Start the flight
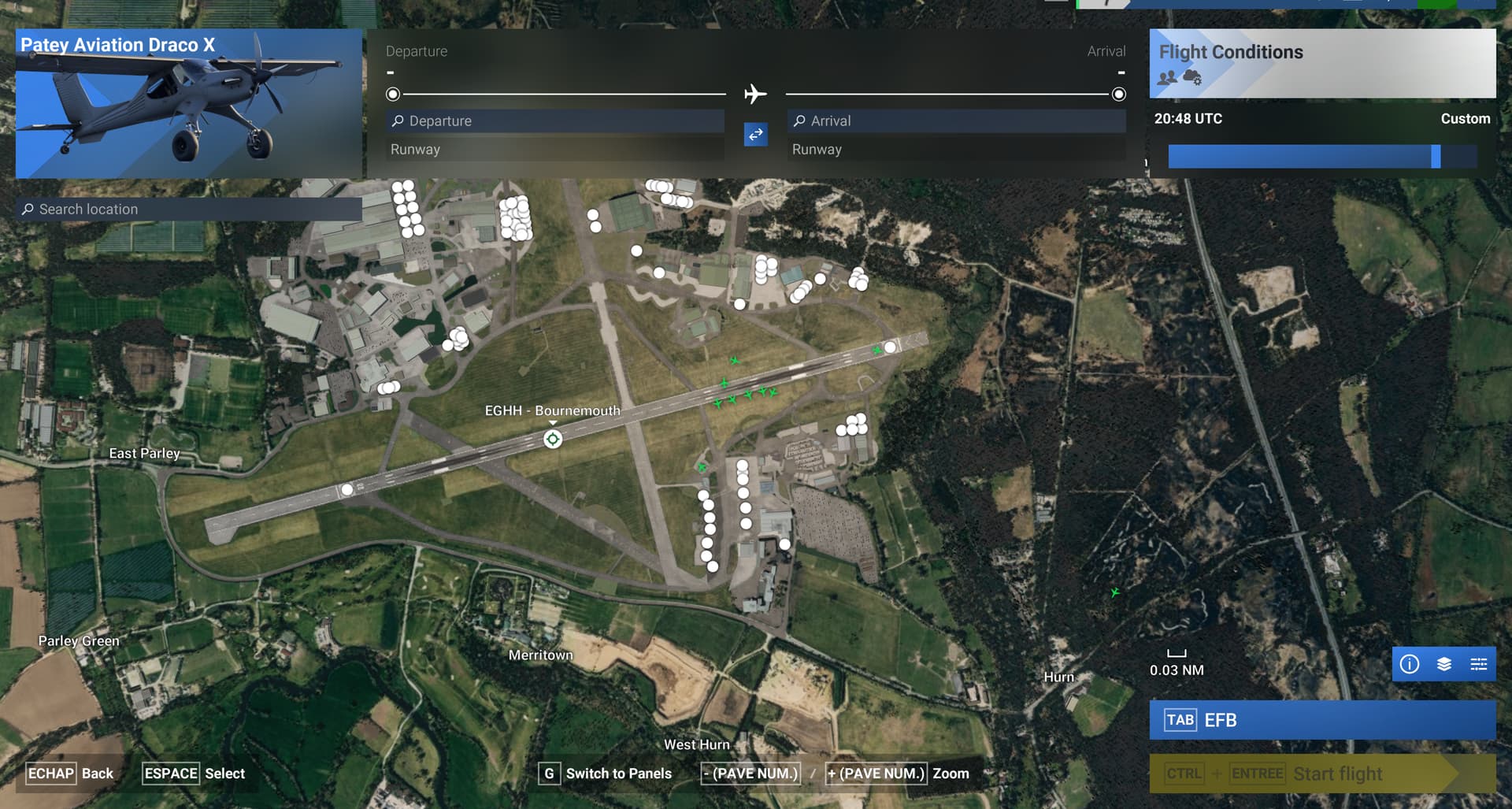 (1322, 774)
